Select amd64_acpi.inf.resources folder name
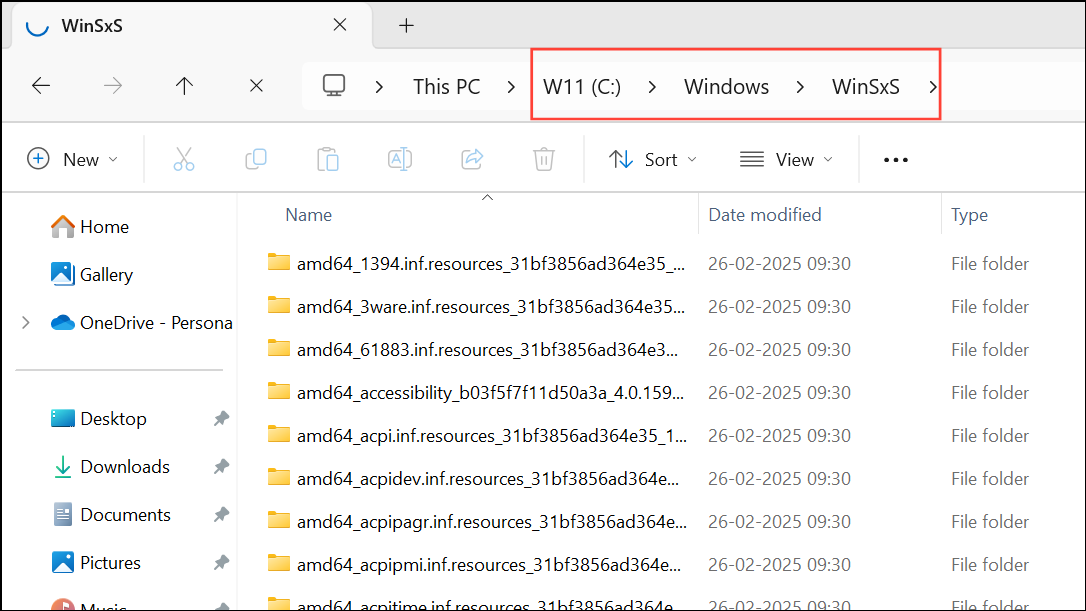Viewport: 1086px width, 611px height. 492,436
